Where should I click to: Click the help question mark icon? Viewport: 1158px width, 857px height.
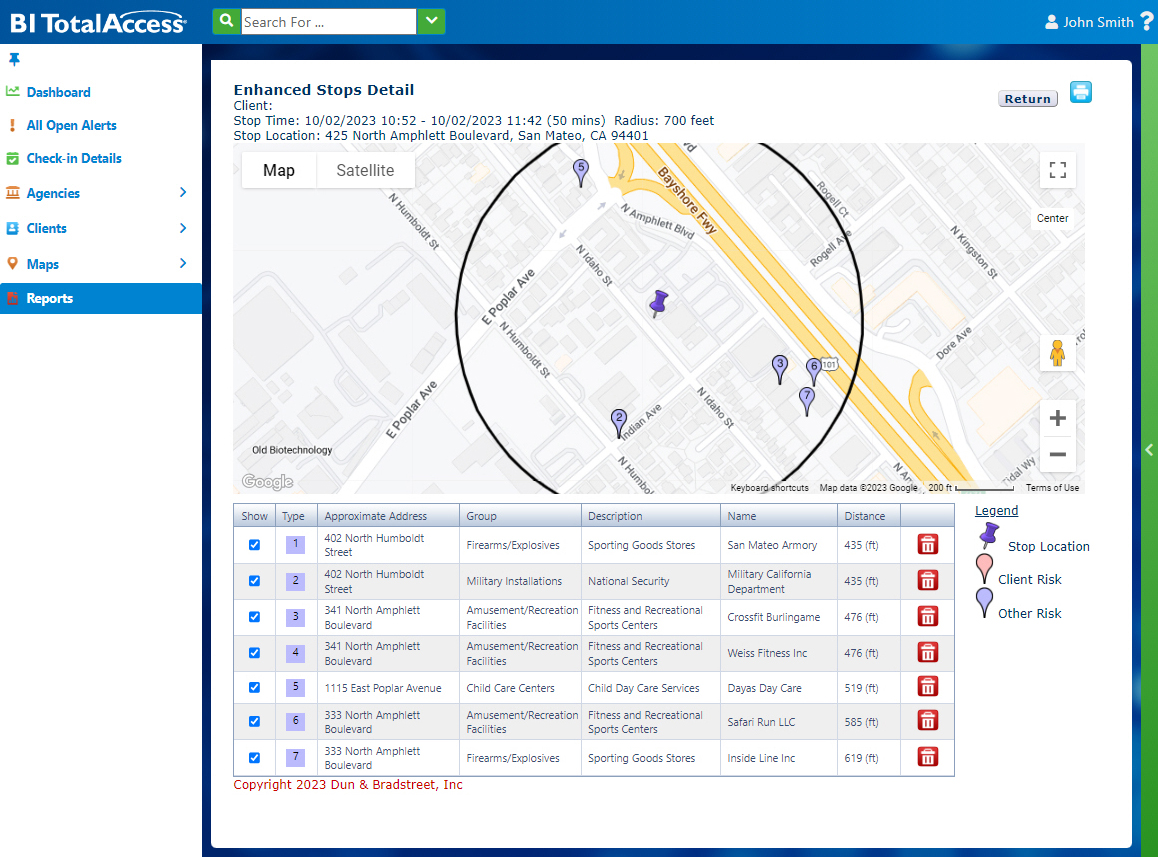tap(1147, 21)
